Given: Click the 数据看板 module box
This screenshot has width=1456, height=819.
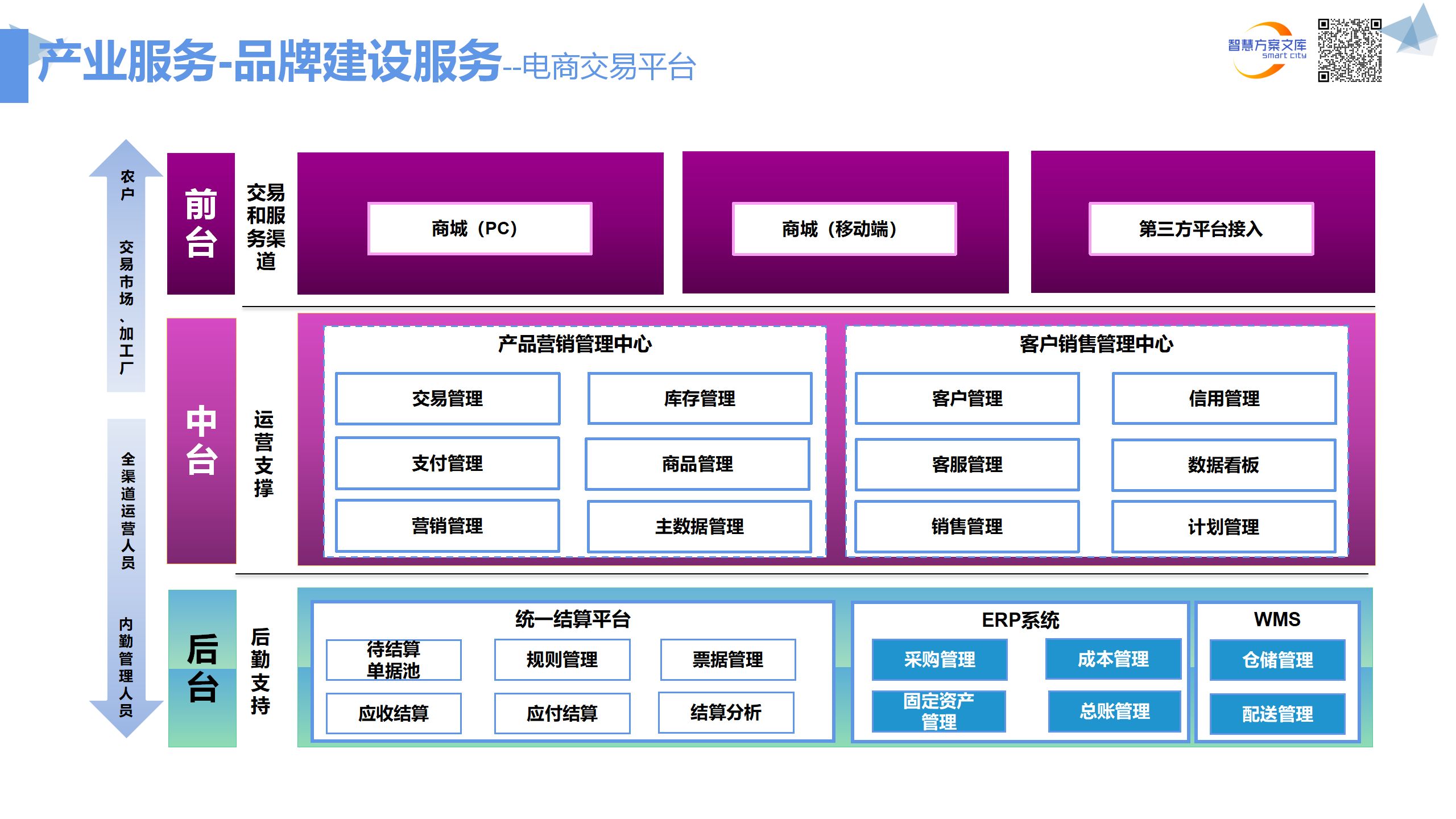Looking at the screenshot, I should pyautogui.click(x=1223, y=465).
